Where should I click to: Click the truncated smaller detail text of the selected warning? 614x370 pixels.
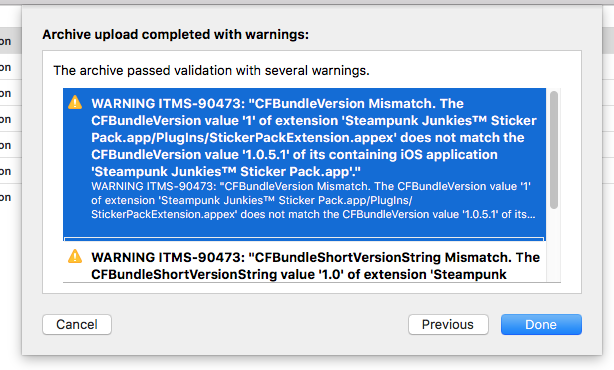[x=313, y=200]
